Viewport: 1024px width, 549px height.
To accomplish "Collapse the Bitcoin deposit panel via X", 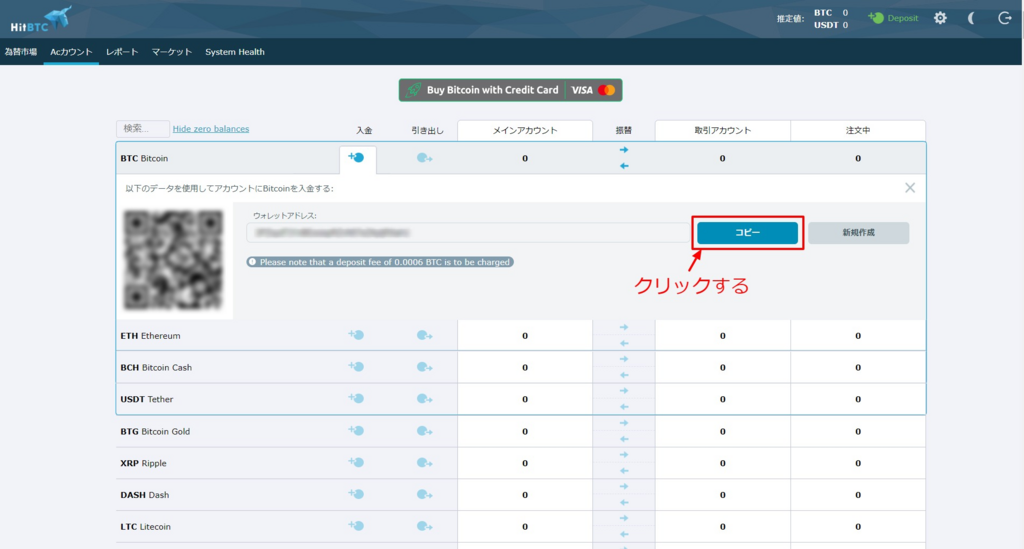I will tap(909, 188).
